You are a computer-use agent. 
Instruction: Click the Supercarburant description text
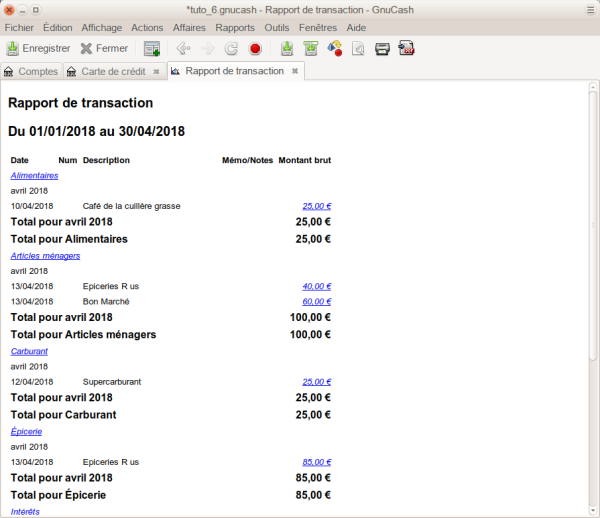(112, 382)
